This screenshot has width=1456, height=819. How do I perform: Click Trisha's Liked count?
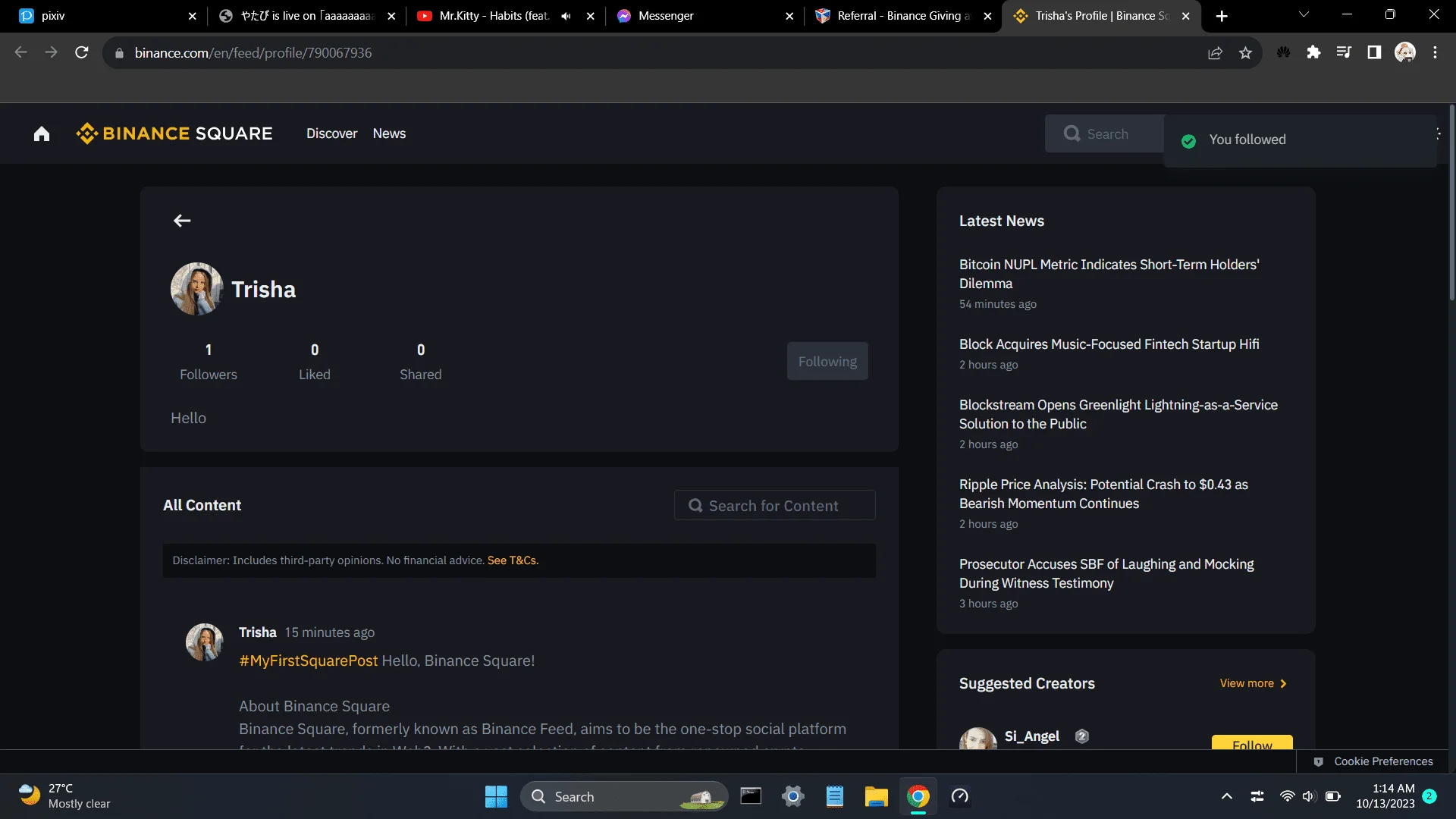[x=315, y=361]
